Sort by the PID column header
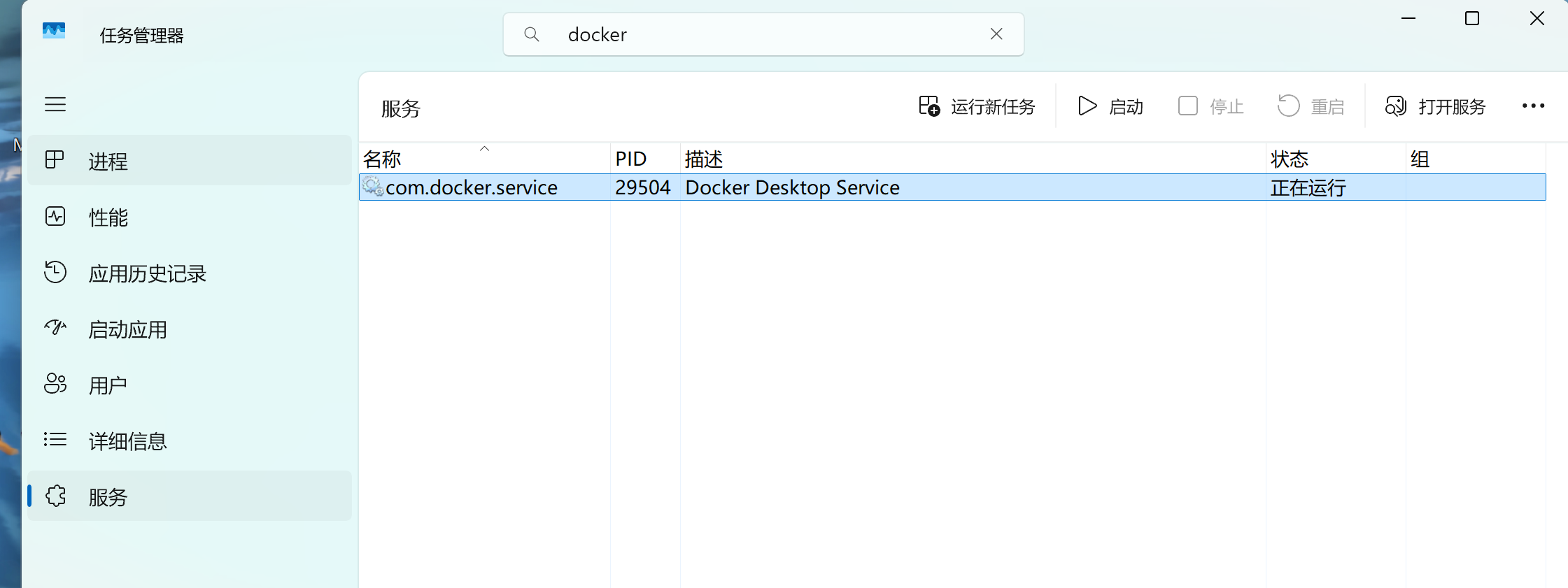The width and height of the screenshot is (1568, 588). [x=645, y=159]
